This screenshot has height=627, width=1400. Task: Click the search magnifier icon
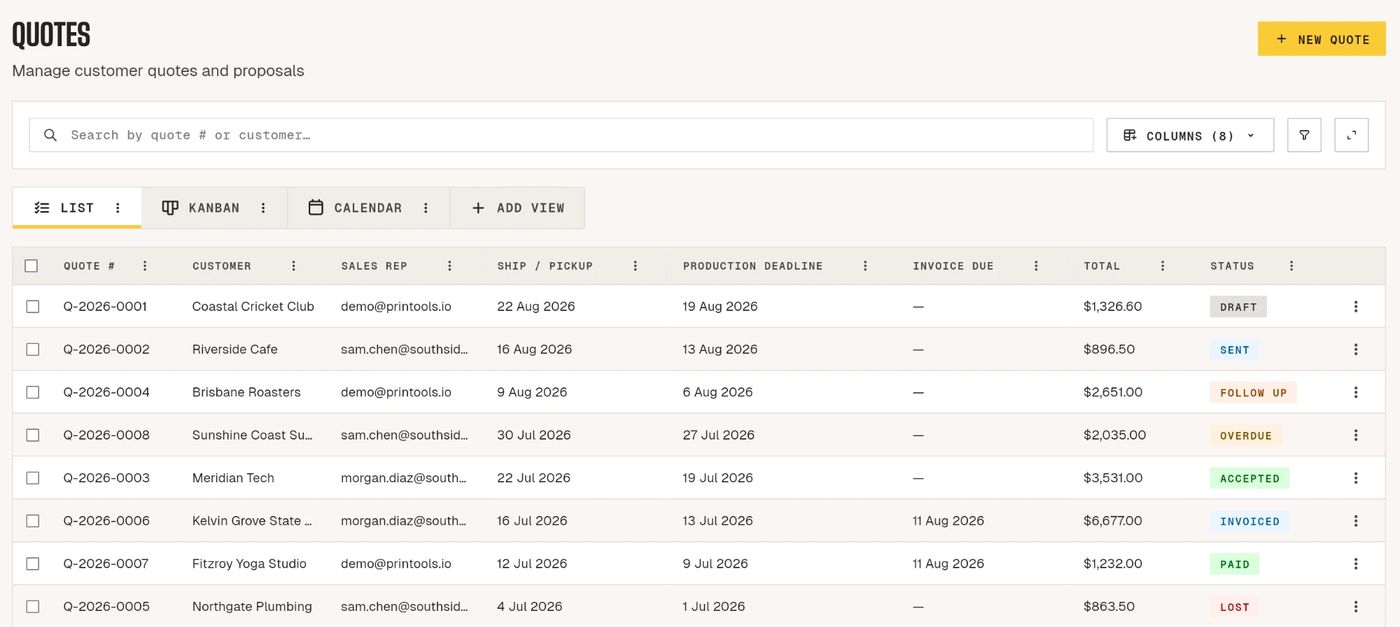pos(51,135)
